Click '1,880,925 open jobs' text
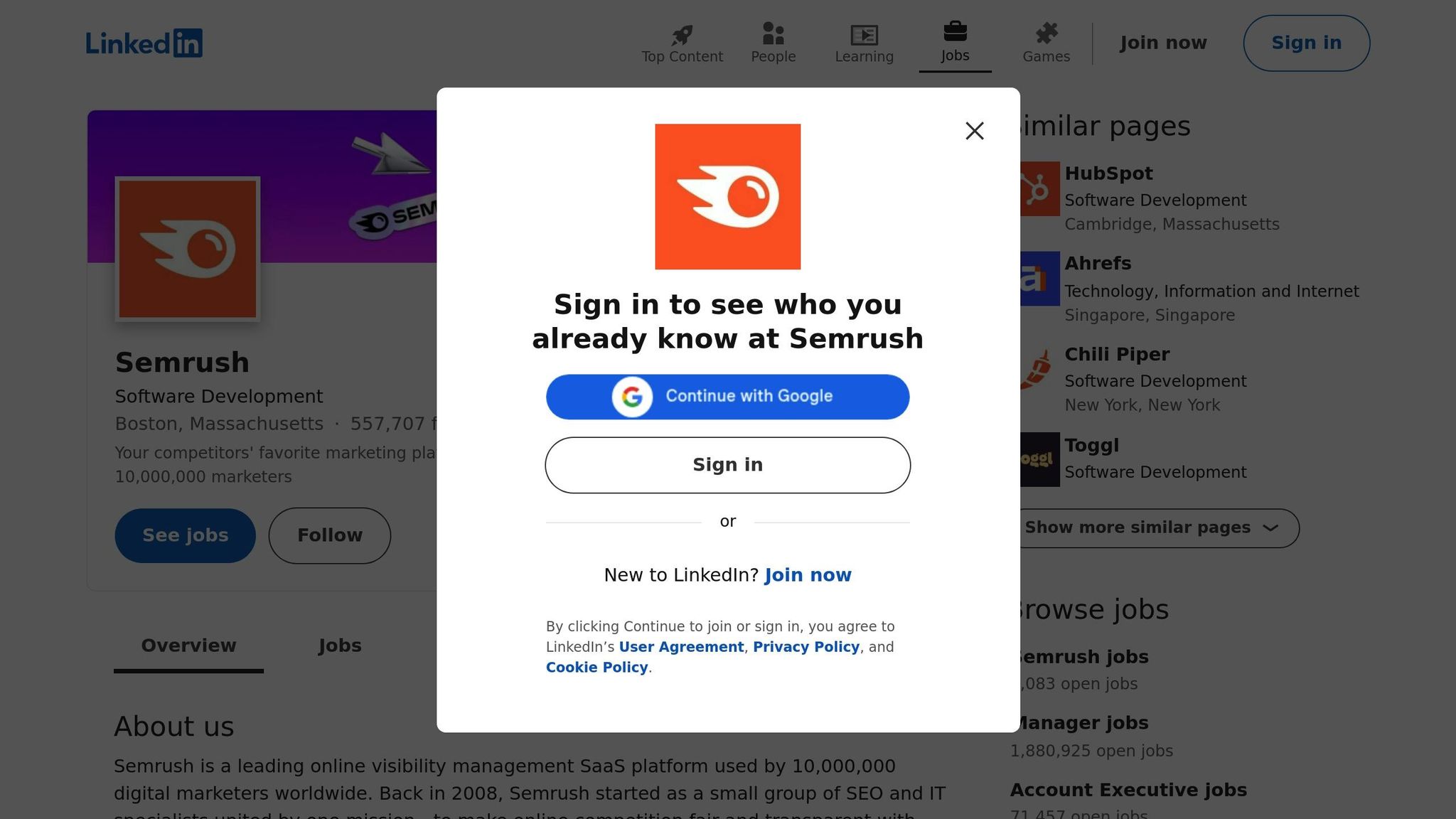 1091,751
